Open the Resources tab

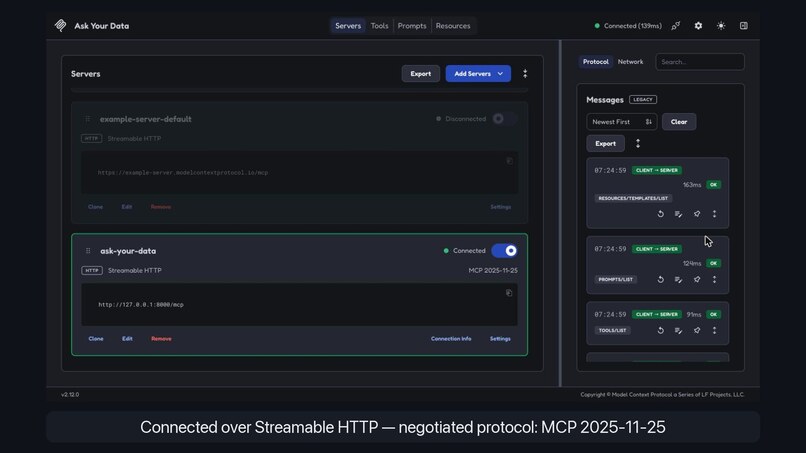(x=453, y=26)
